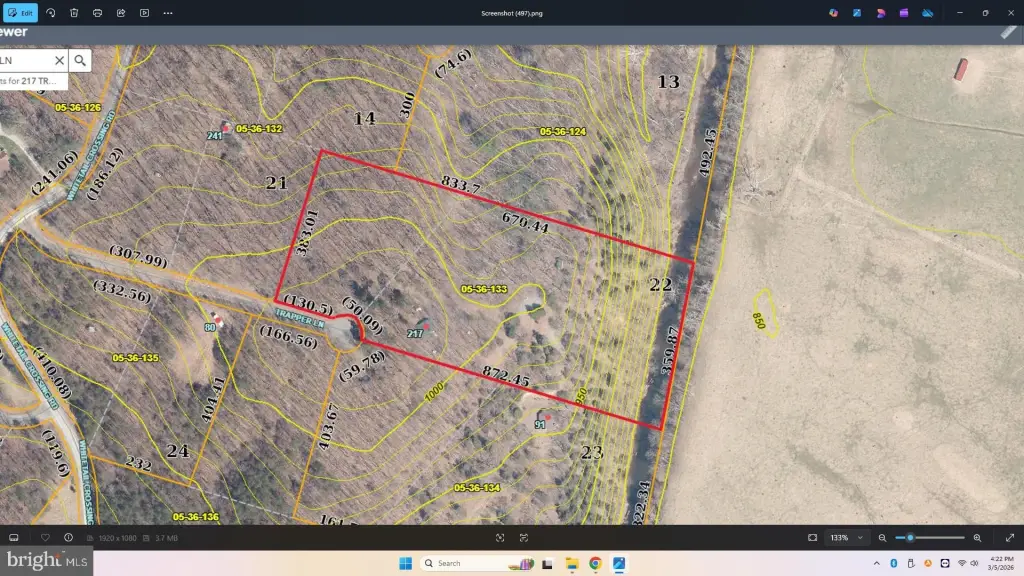Click the zoom out magnifier icon

tap(881, 538)
